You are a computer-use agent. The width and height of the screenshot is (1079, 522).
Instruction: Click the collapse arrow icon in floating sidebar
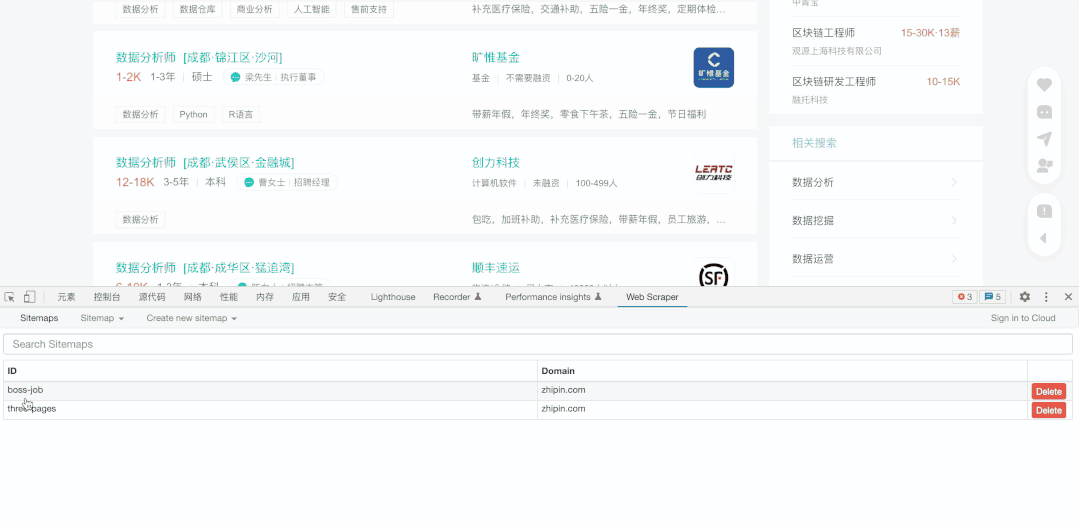(x=1044, y=238)
